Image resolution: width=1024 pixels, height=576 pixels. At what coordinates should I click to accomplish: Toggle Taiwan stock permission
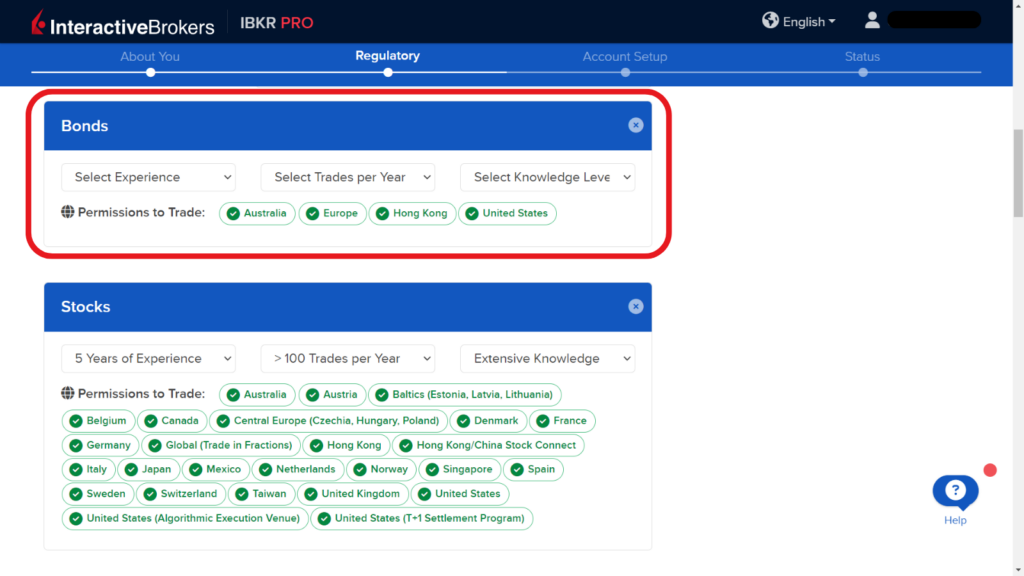[261, 494]
